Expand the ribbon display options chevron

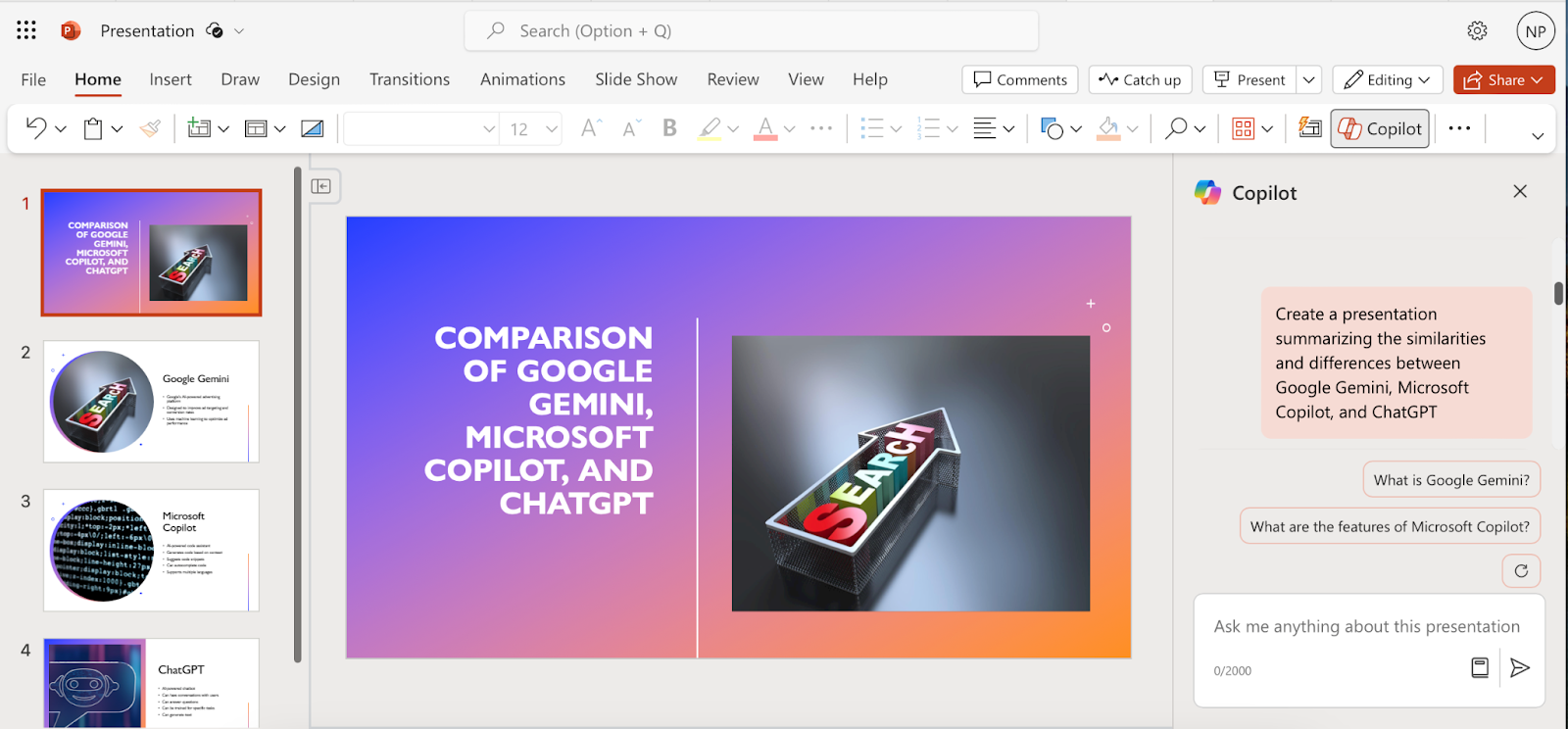point(1538,136)
